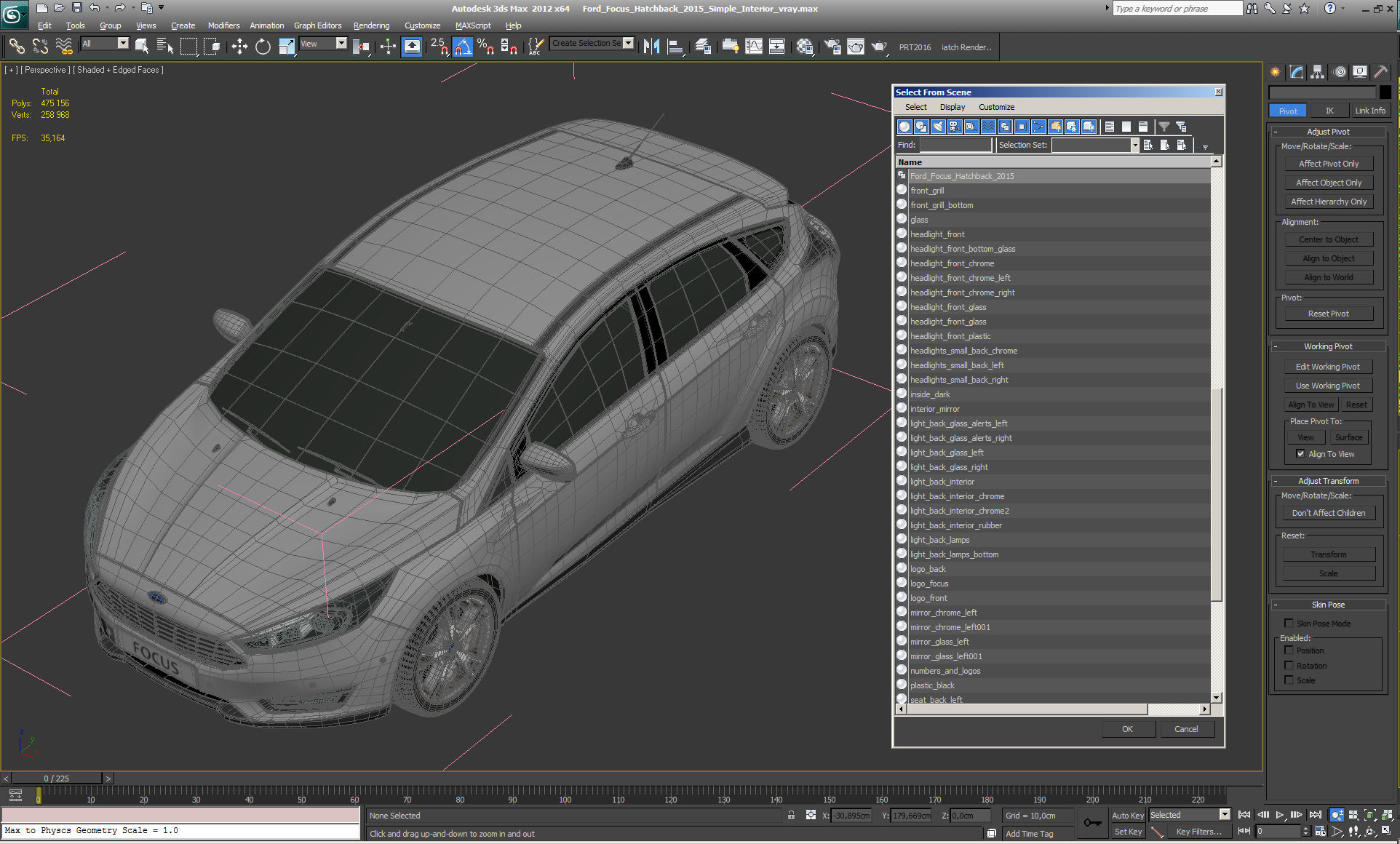Choose the Select and Uniform Scale tool

(x=287, y=47)
